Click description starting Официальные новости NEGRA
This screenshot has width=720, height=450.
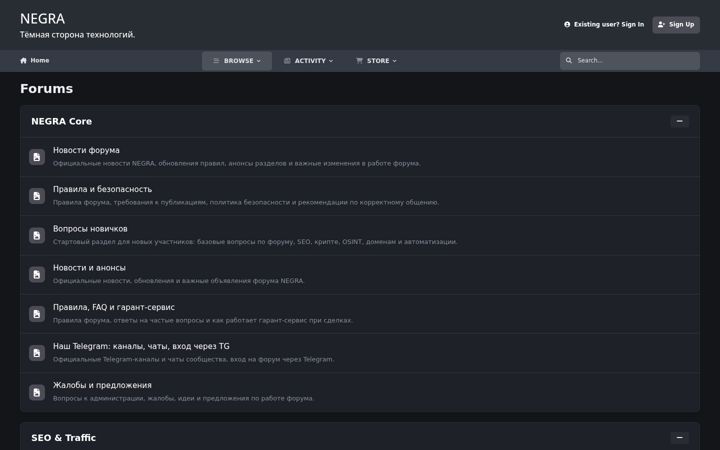[236, 163]
